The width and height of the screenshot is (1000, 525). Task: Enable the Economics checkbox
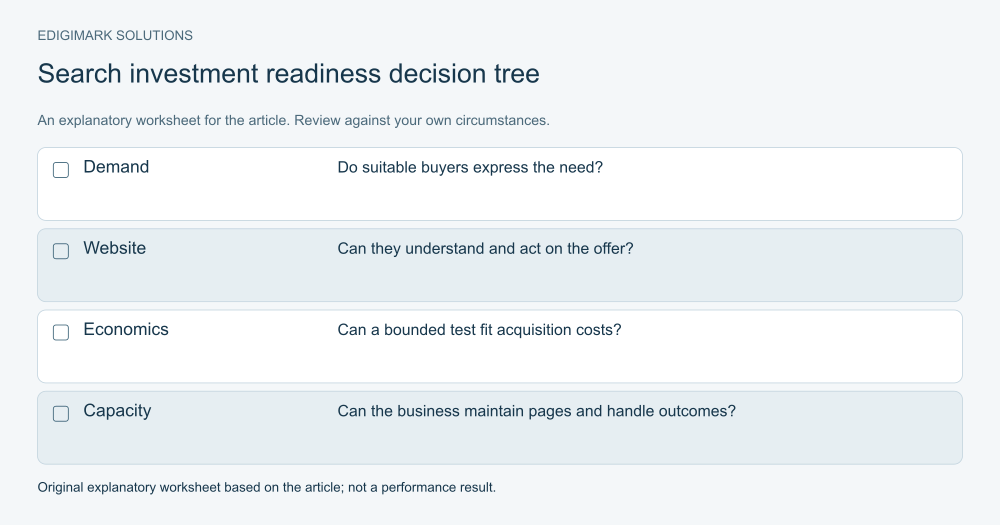point(61,332)
